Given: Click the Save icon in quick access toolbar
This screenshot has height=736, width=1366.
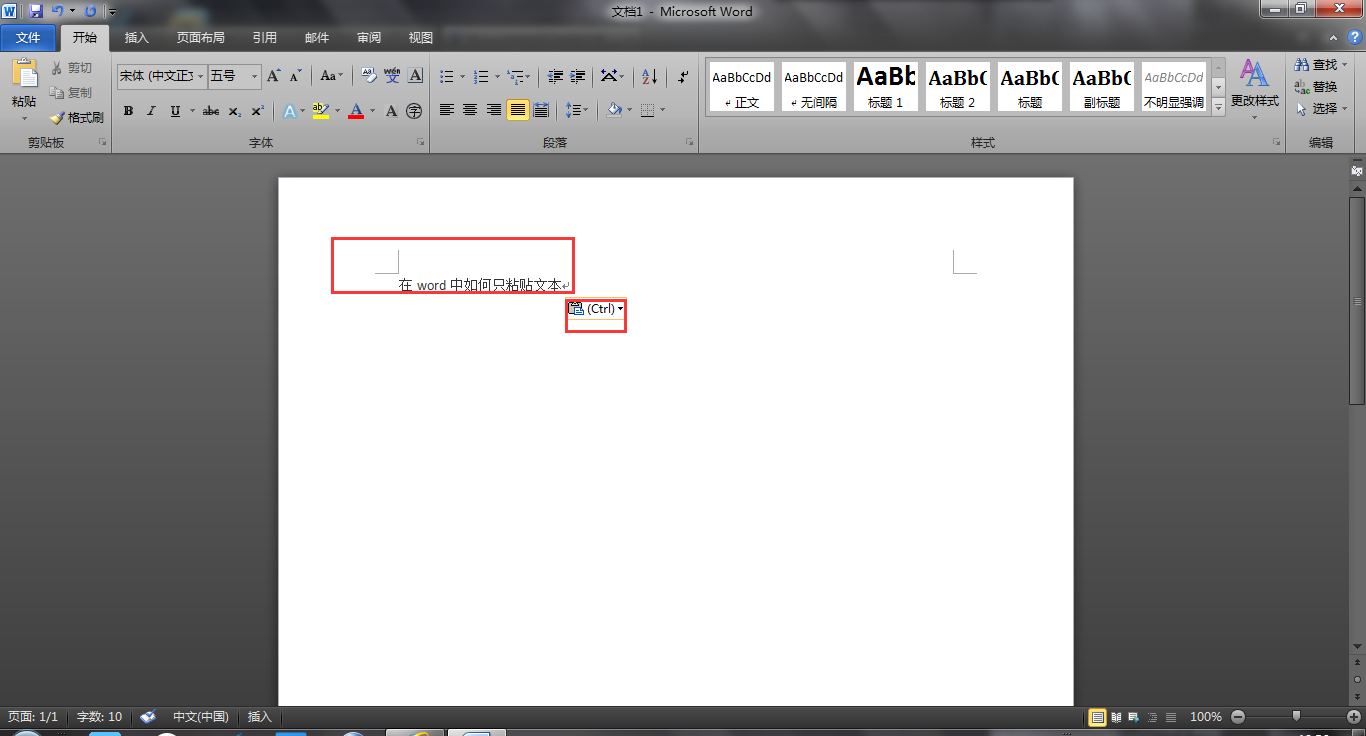Looking at the screenshot, I should pyautogui.click(x=36, y=11).
